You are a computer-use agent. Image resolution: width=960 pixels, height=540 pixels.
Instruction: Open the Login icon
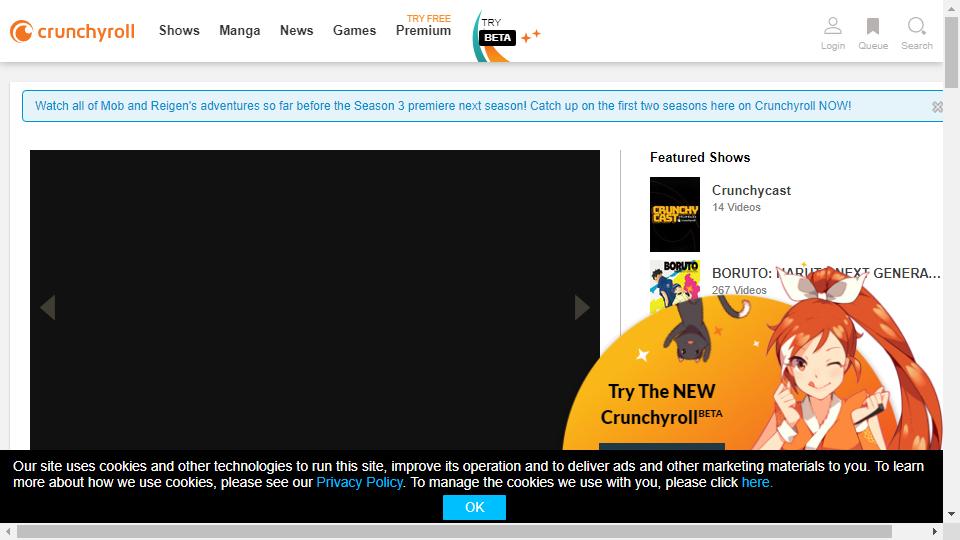[x=833, y=34]
